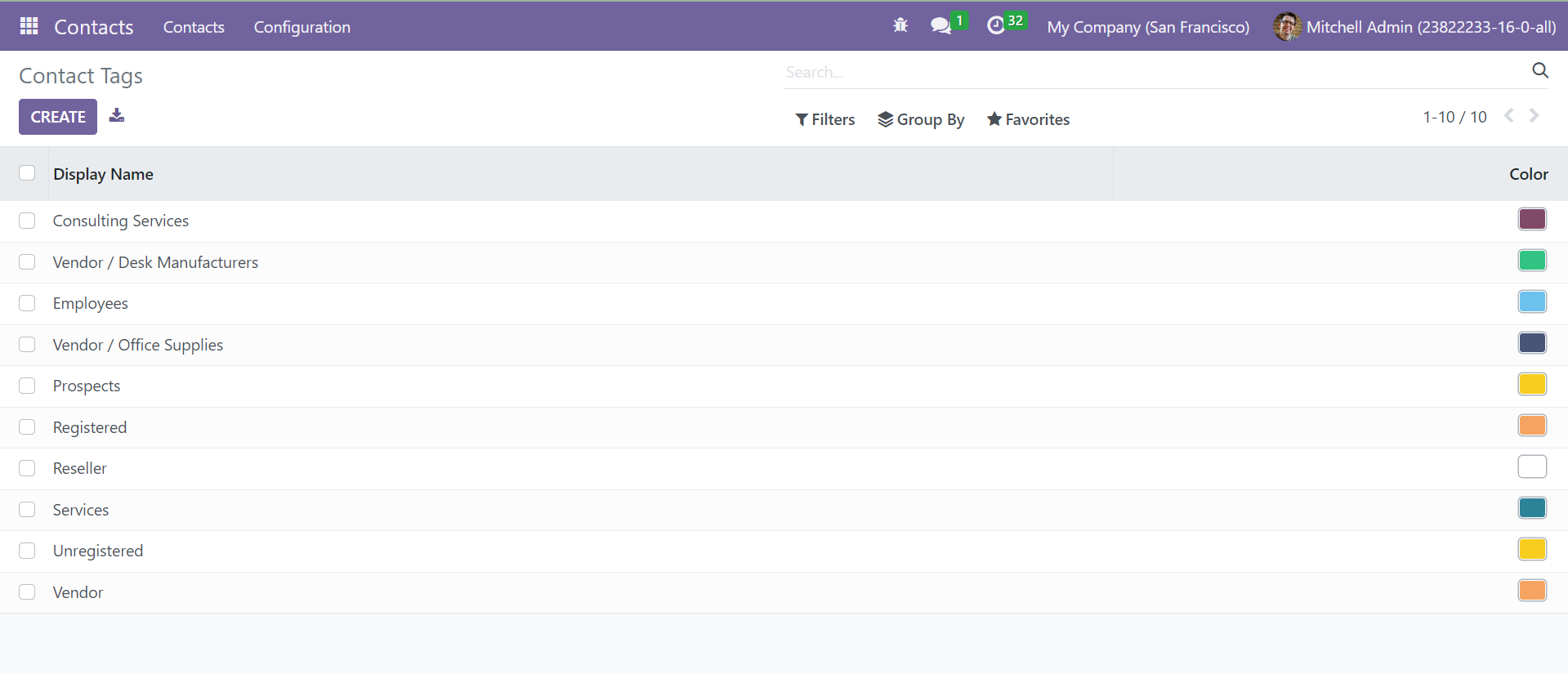This screenshot has width=1568, height=674.
Task: Open the Consulting Services tag
Action: coord(121,221)
